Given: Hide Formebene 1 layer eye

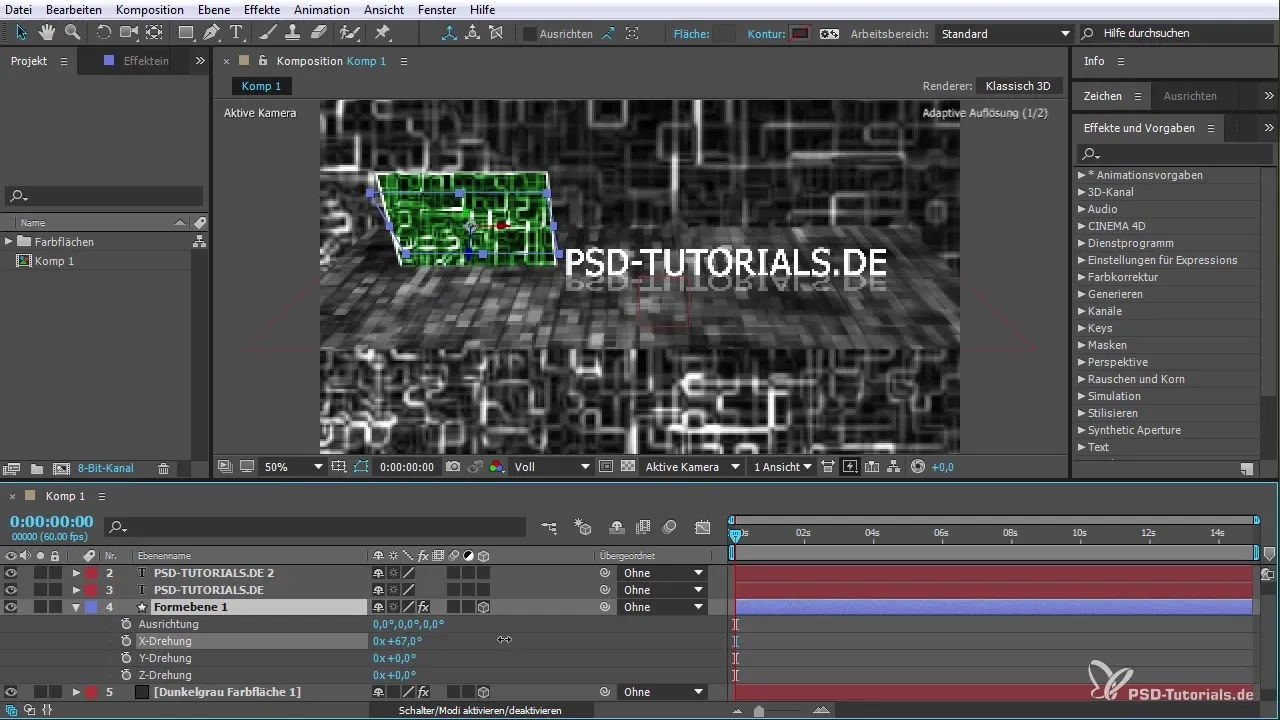Looking at the screenshot, I should [x=11, y=607].
